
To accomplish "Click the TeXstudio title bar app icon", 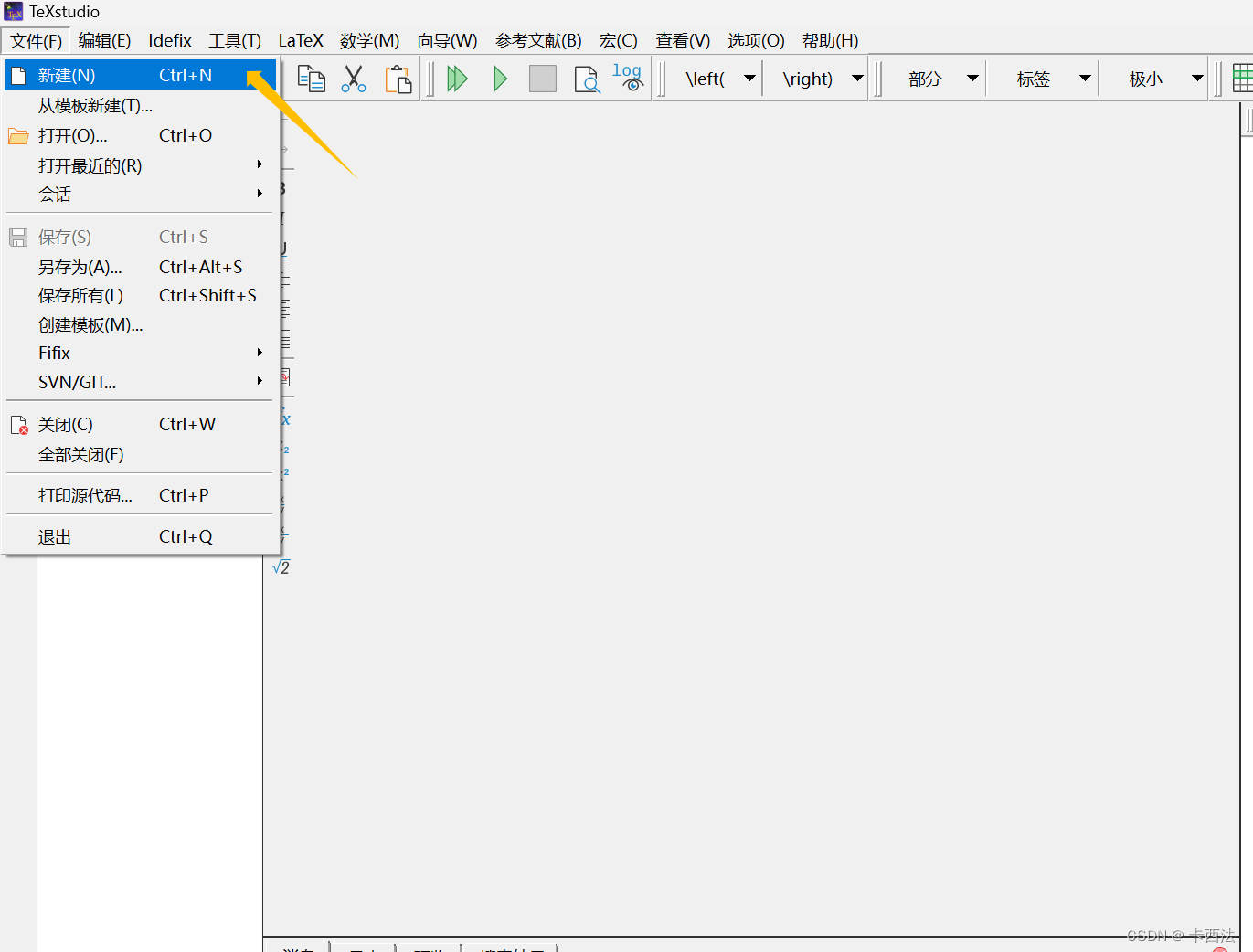I will tap(14, 12).
